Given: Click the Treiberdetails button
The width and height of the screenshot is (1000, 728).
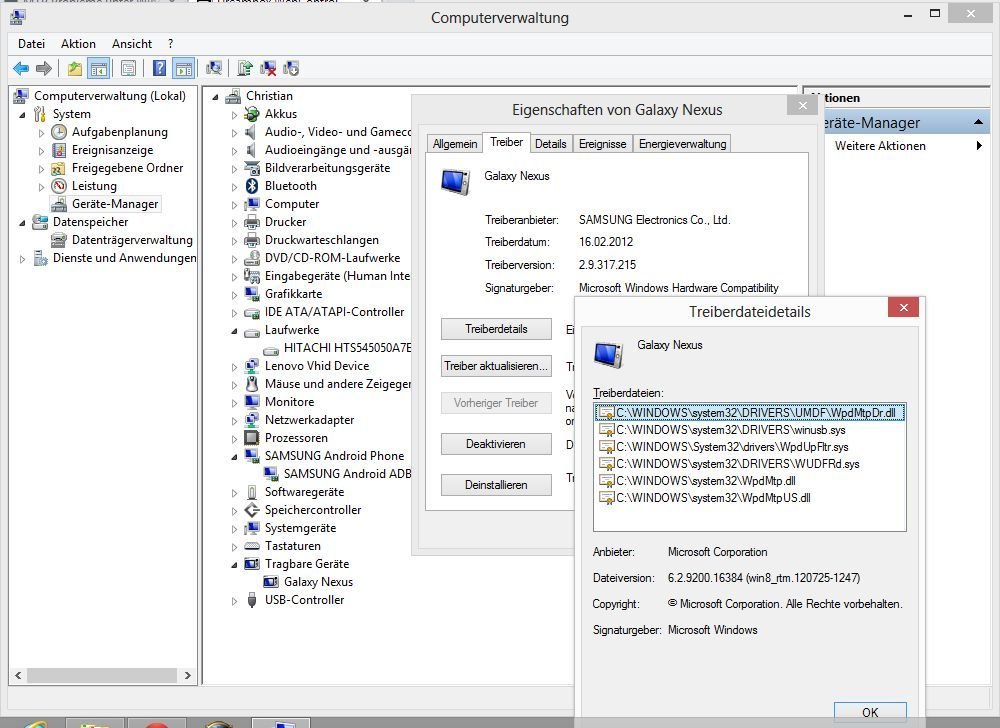Looking at the screenshot, I should [496, 329].
